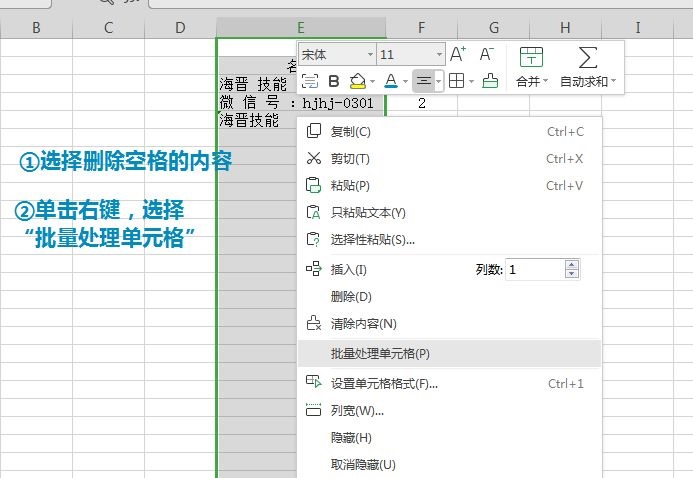This screenshot has height=478, width=693.
Task: Click the increase font size icon
Action: point(458,54)
